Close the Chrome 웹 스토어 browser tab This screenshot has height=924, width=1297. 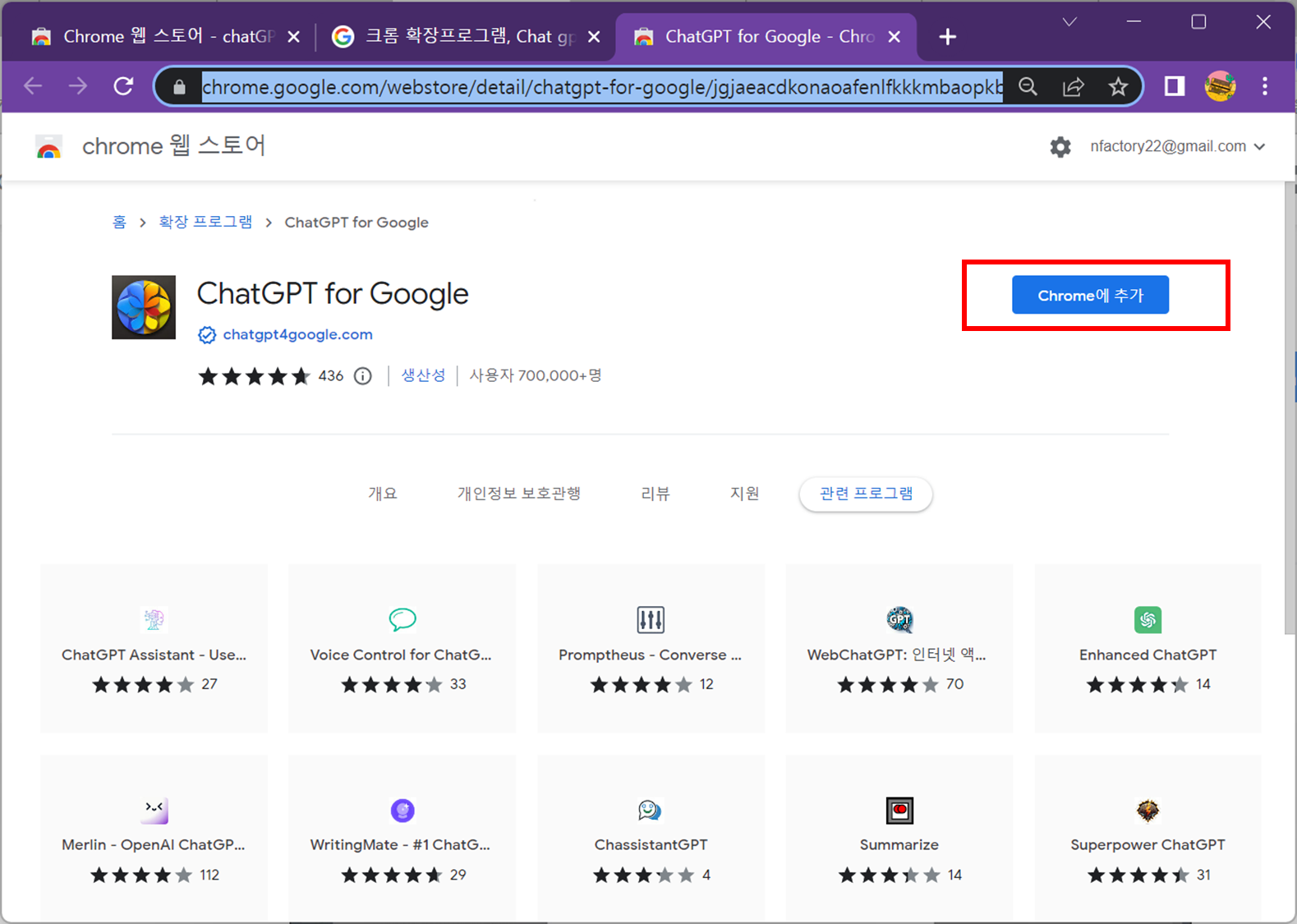(293, 37)
